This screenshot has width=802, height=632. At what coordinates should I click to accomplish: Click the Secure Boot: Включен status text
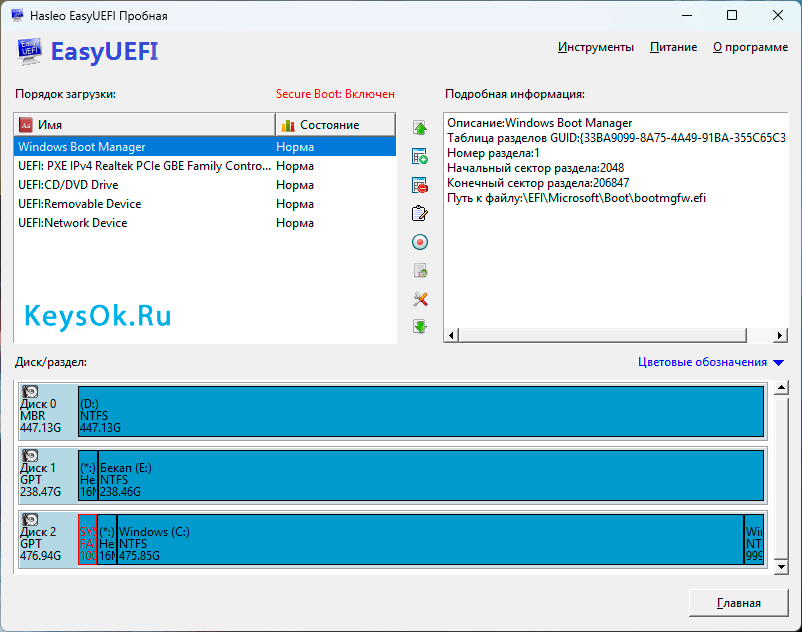tap(335, 94)
